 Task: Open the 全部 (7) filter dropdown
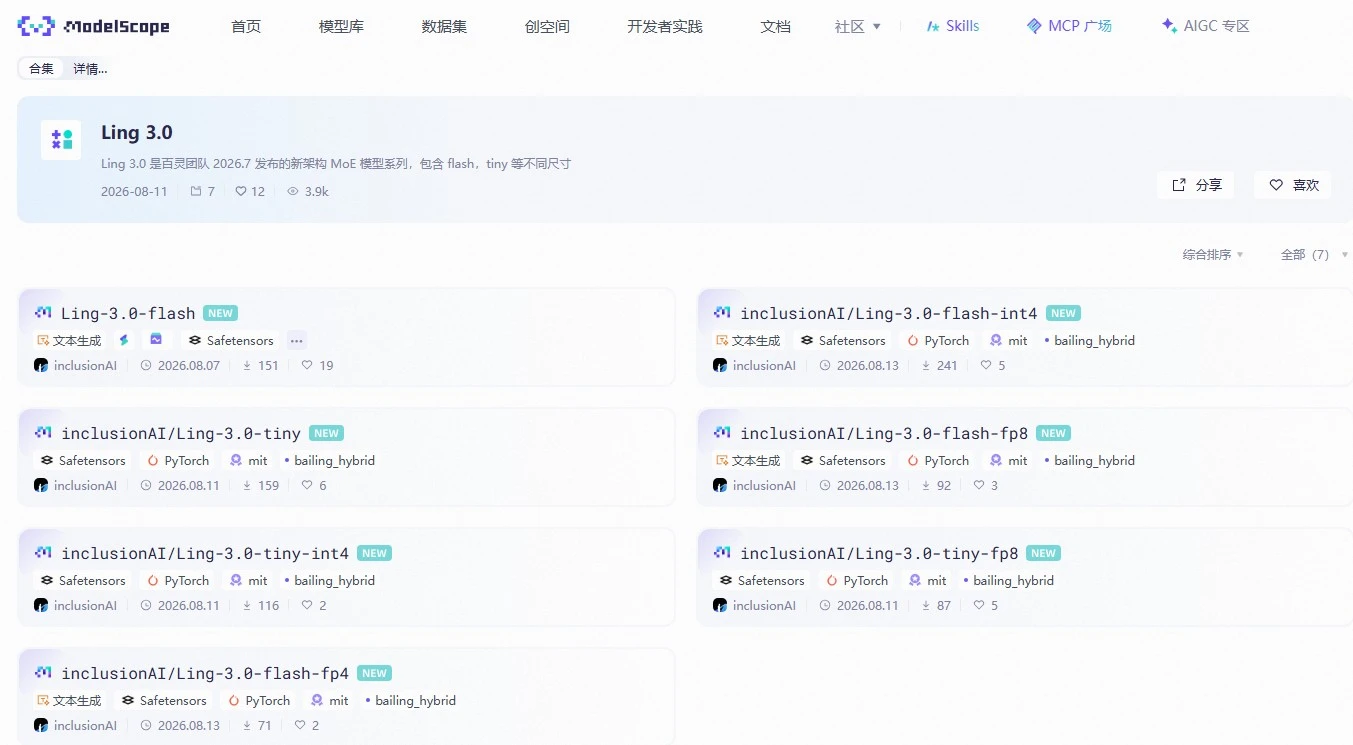pyautogui.click(x=1314, y=255)
